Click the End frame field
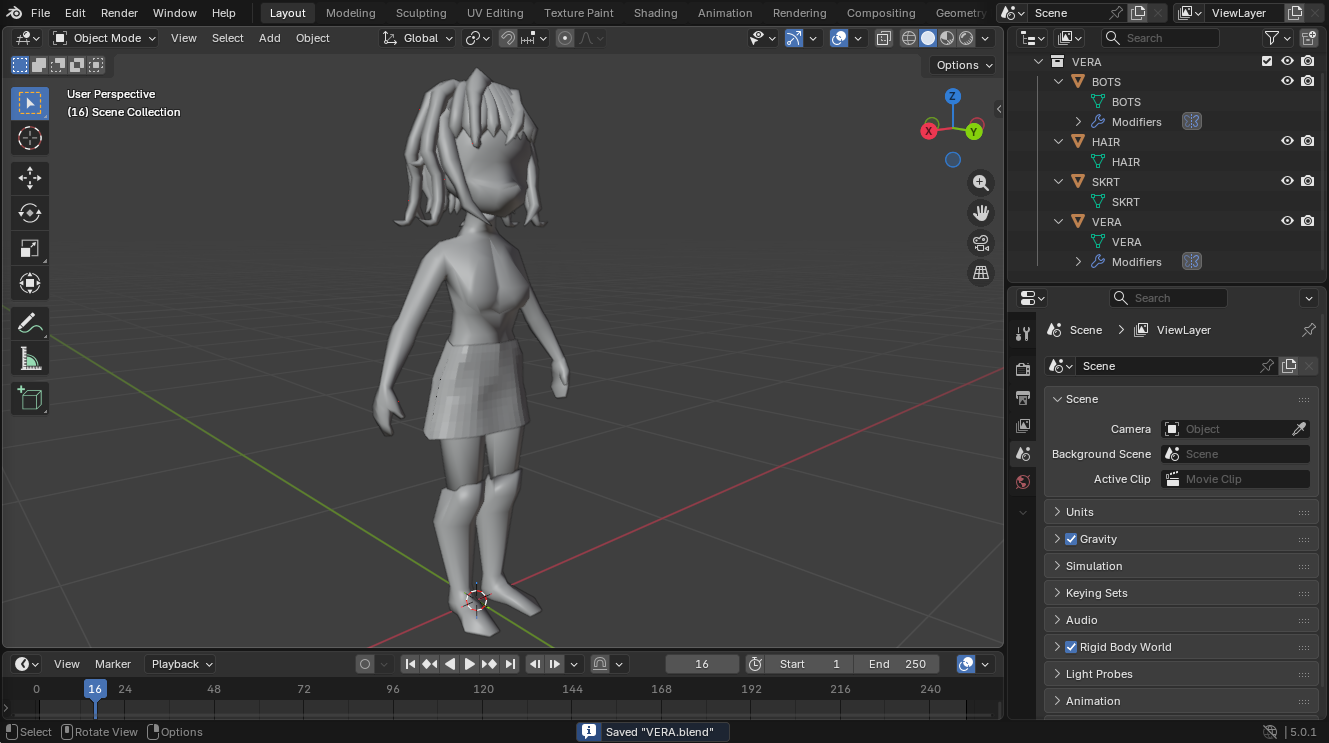The width and height of the screenshot is (1329, 743). pyautogui.click(x=897, y=664)
